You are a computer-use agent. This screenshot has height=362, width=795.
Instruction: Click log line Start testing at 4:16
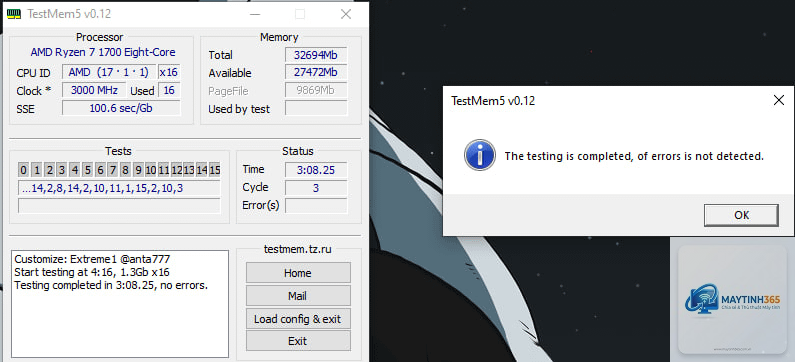(x=92, y=272)
